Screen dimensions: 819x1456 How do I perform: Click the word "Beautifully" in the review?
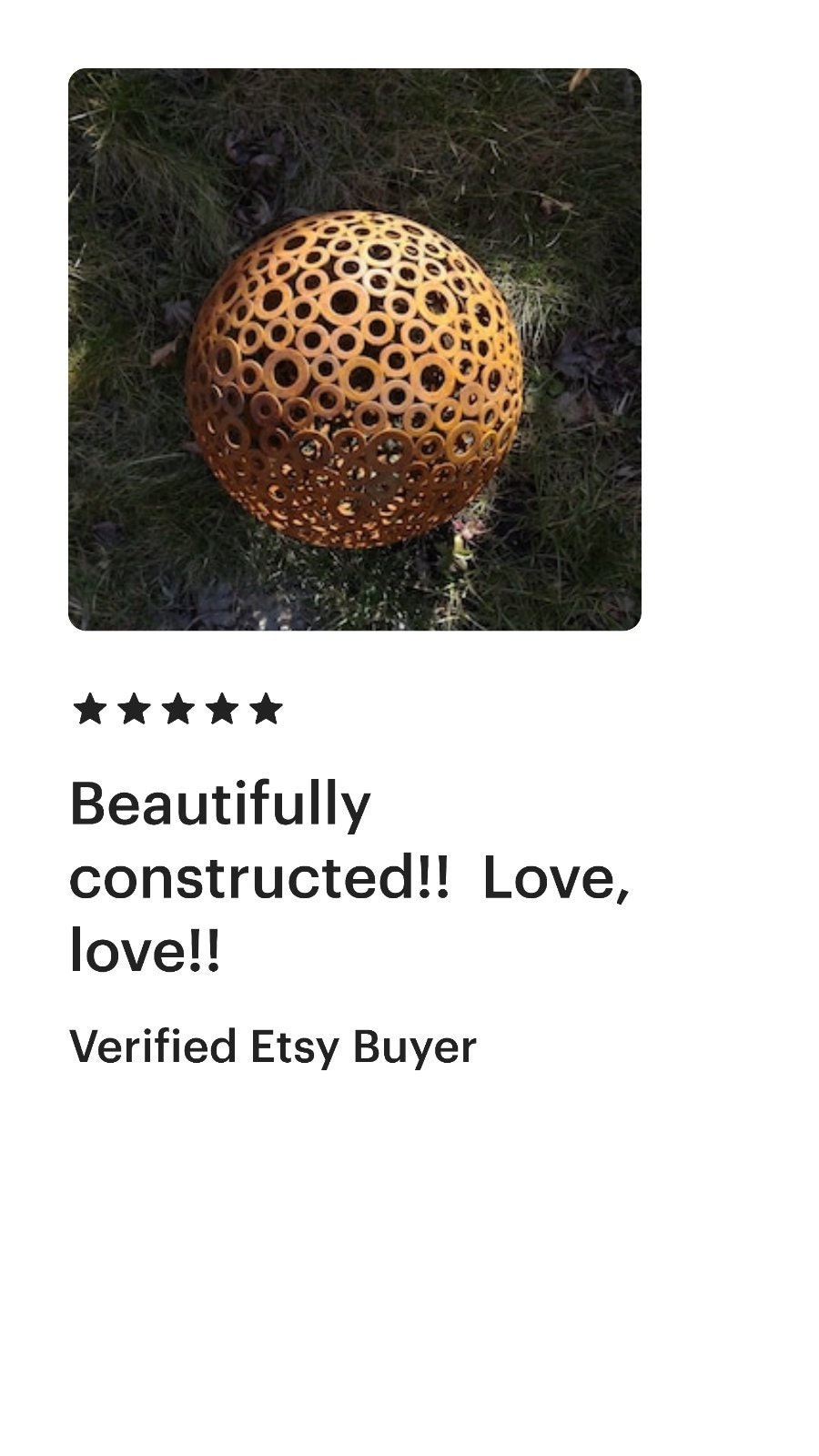pyautogui.click(x=220, y=804)
